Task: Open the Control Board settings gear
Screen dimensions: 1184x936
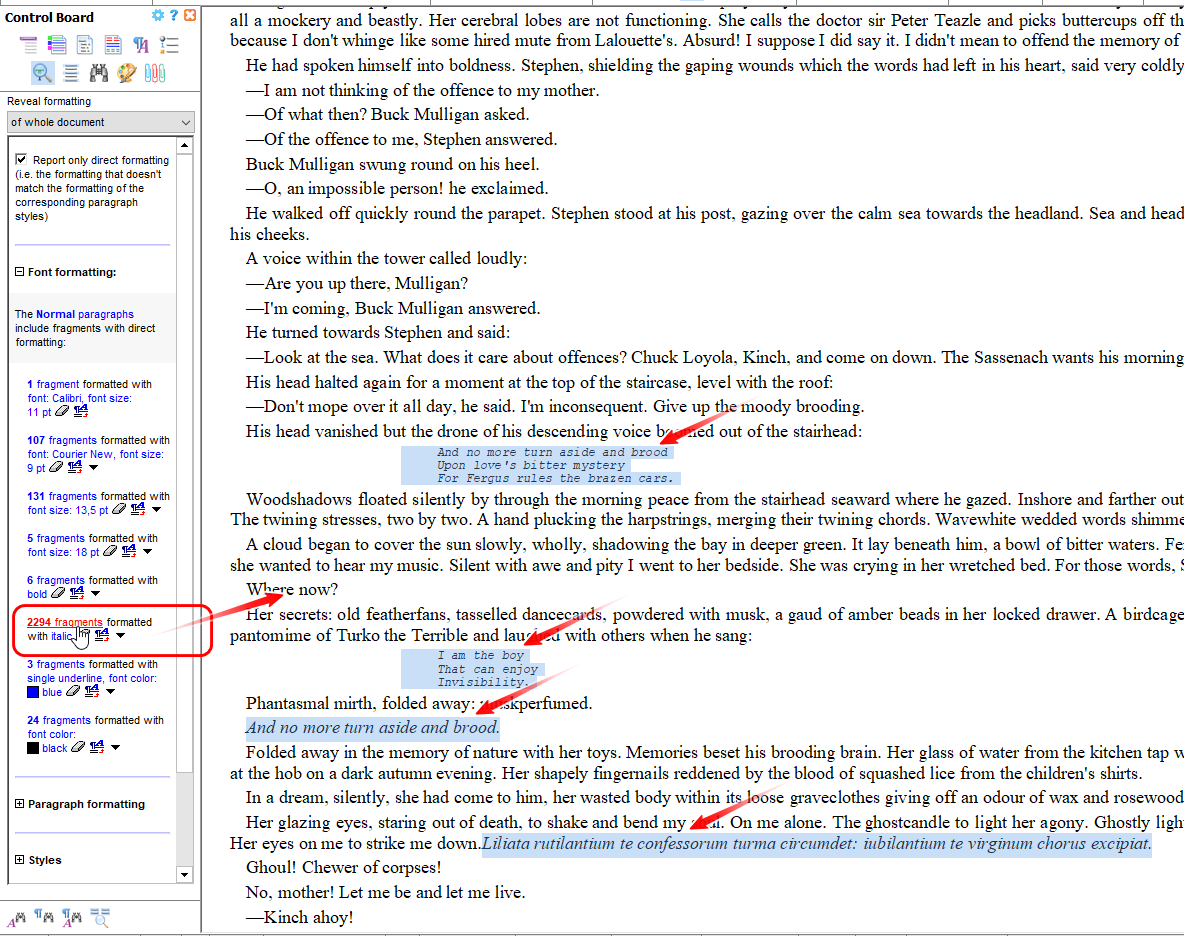Action: pos(158,16)
